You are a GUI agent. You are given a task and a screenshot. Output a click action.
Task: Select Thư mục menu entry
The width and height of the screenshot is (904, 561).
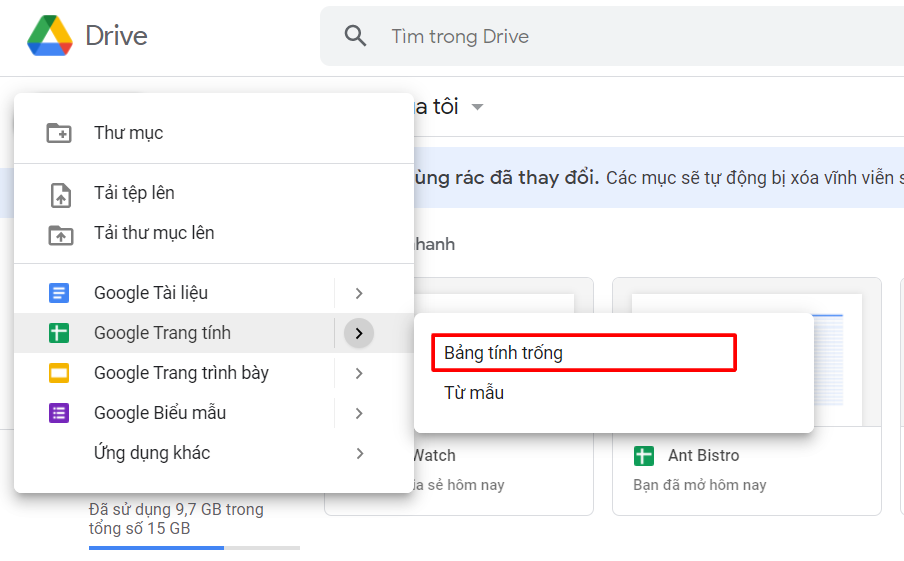click(129, 133)
